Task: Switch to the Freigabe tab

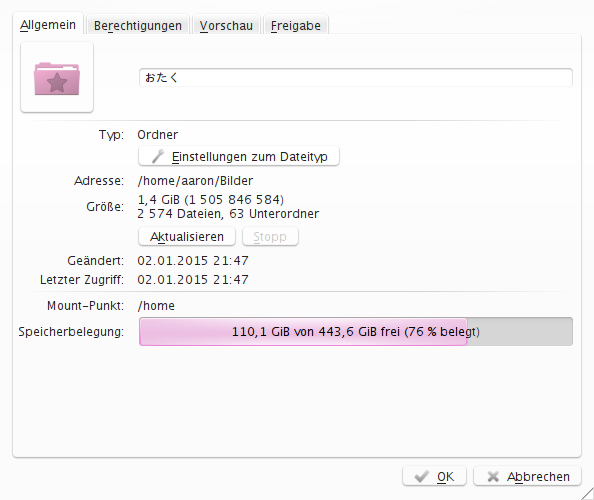Action: point(295,26)
